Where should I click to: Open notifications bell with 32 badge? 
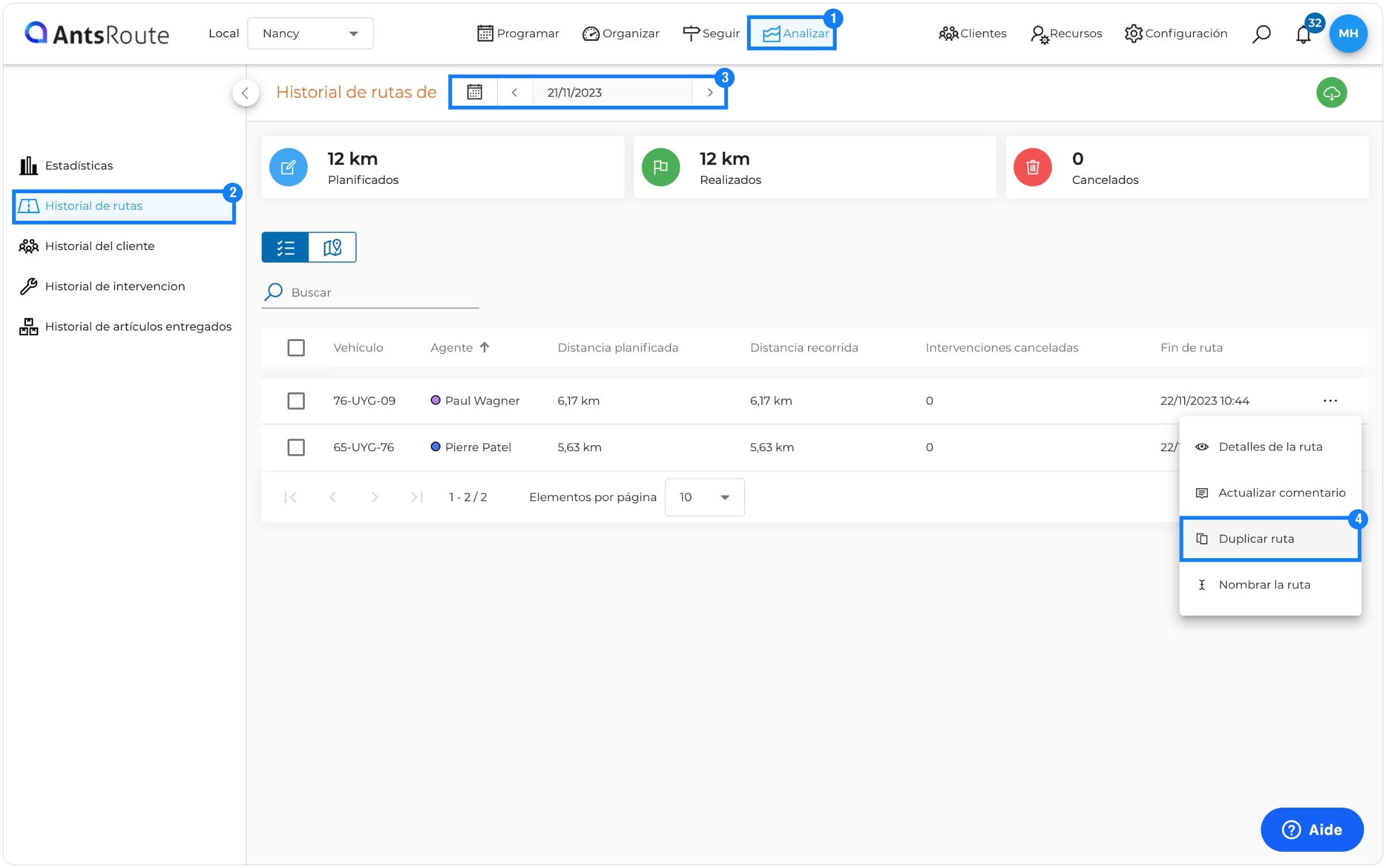click(1304, 33)
